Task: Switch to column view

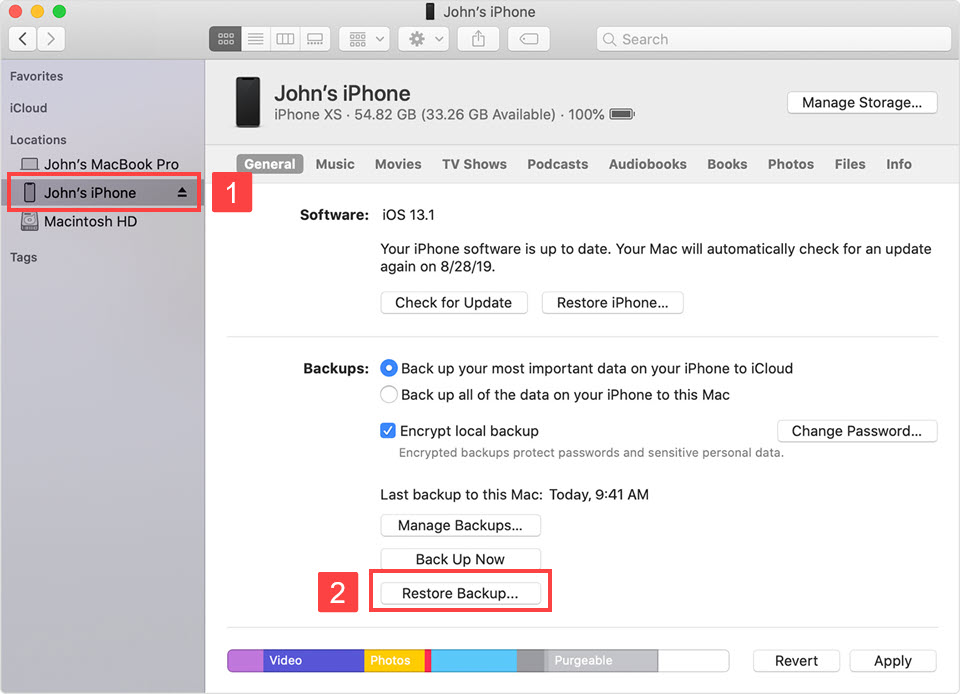Action: pos(285,39)
